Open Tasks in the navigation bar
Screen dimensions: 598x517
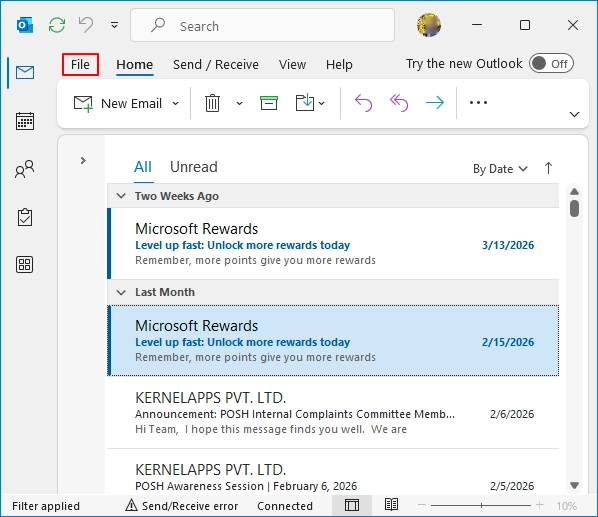[25, 217]
